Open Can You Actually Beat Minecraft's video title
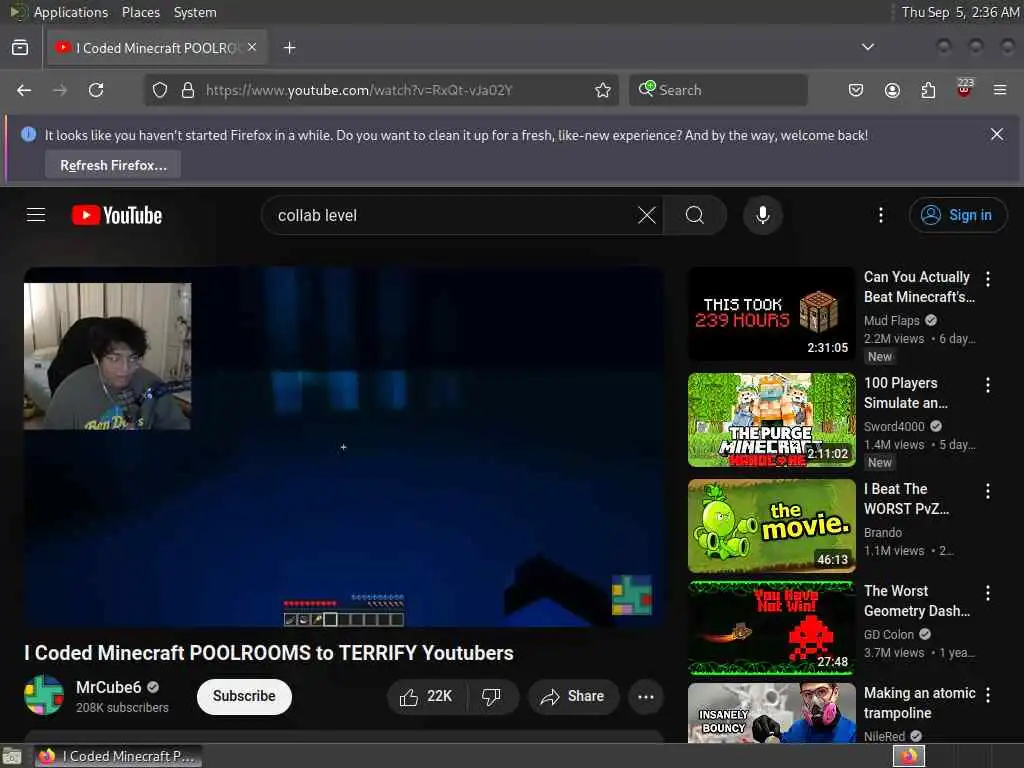The image size is (1024, 768). coord(919,287)
